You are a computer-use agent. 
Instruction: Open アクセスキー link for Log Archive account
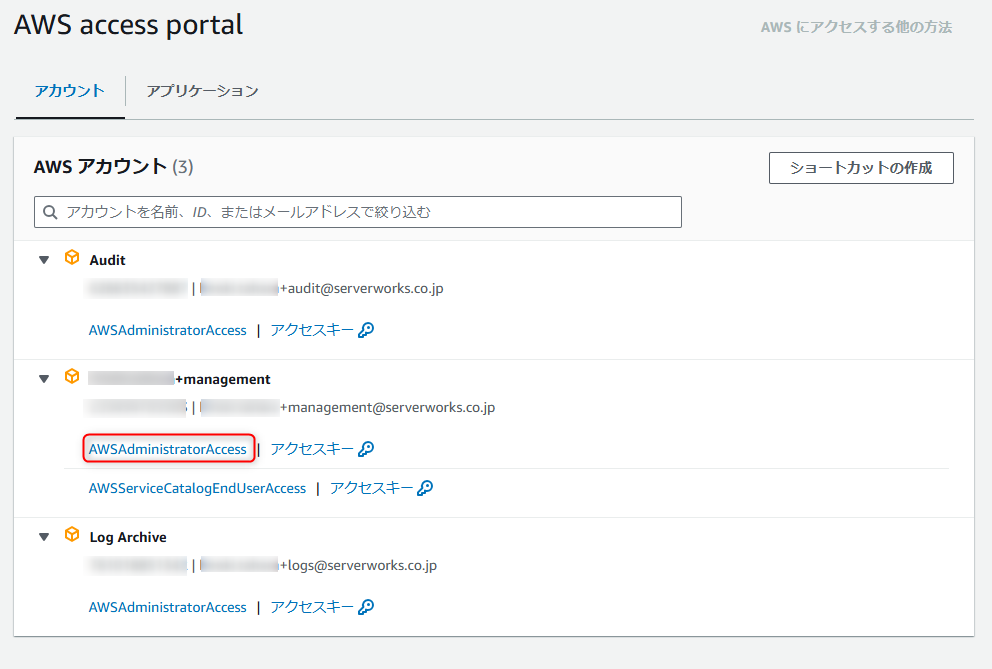point(312,607)
